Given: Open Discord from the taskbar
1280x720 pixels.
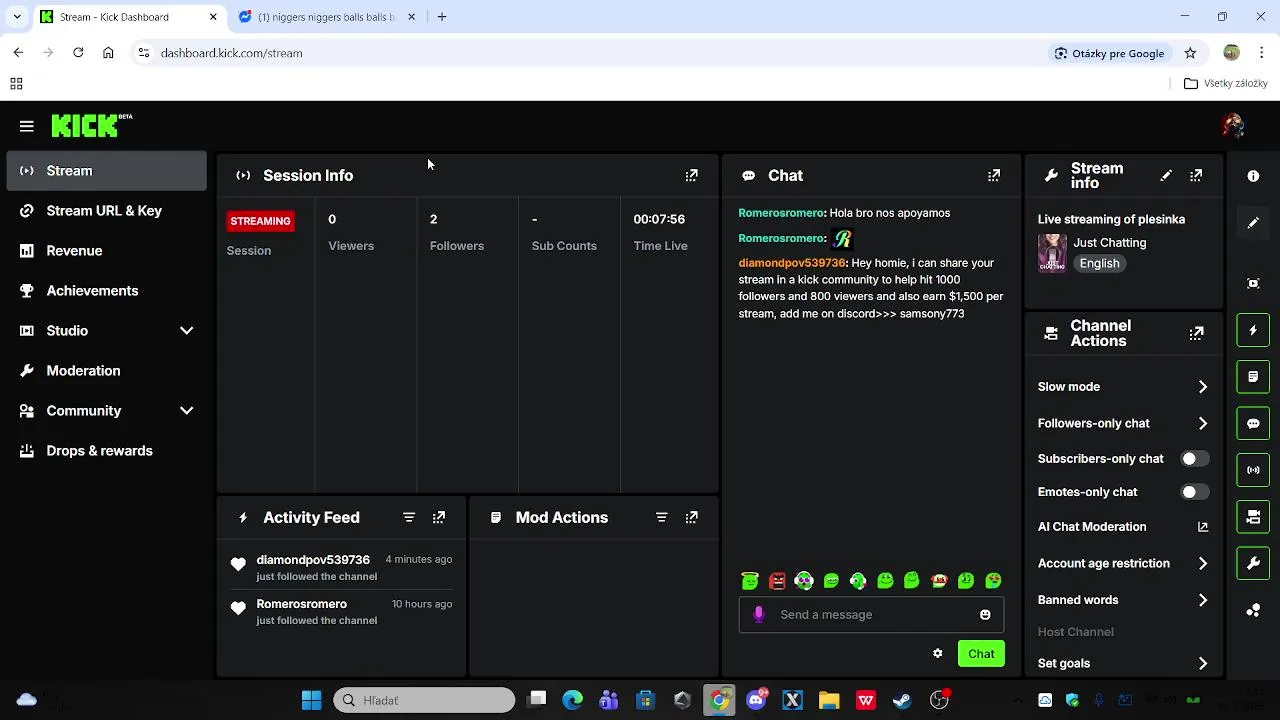Looking at the screenshot, I should point(756,700).
